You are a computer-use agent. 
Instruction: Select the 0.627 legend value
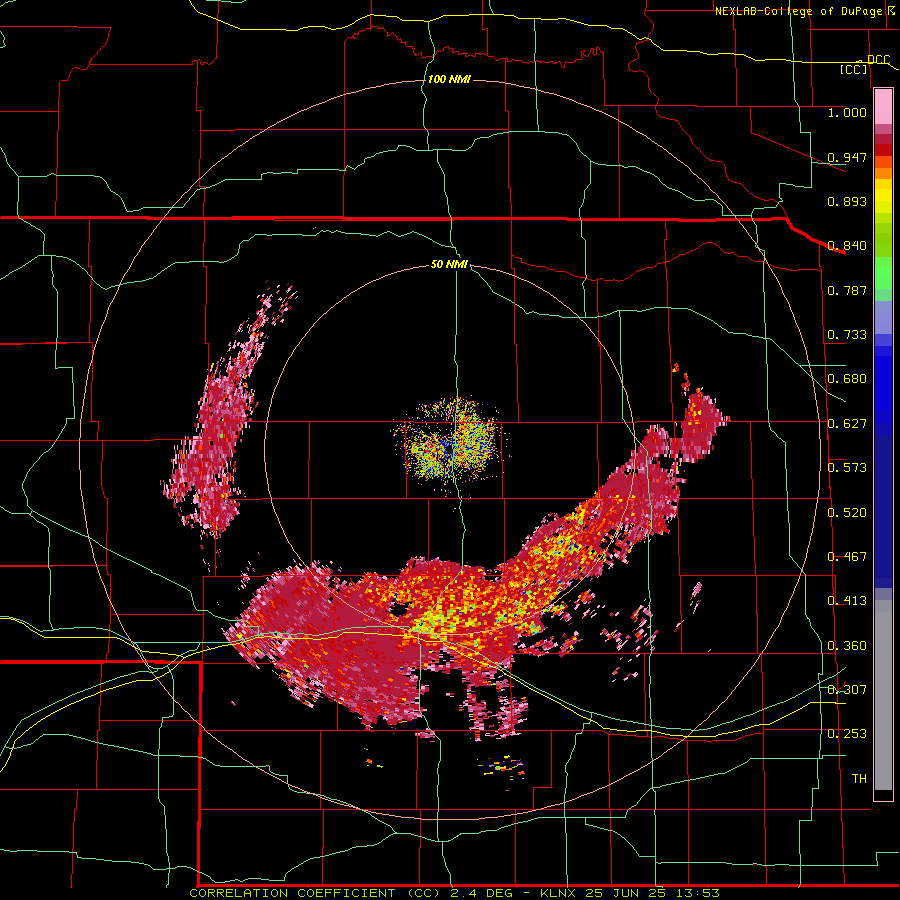847,424
